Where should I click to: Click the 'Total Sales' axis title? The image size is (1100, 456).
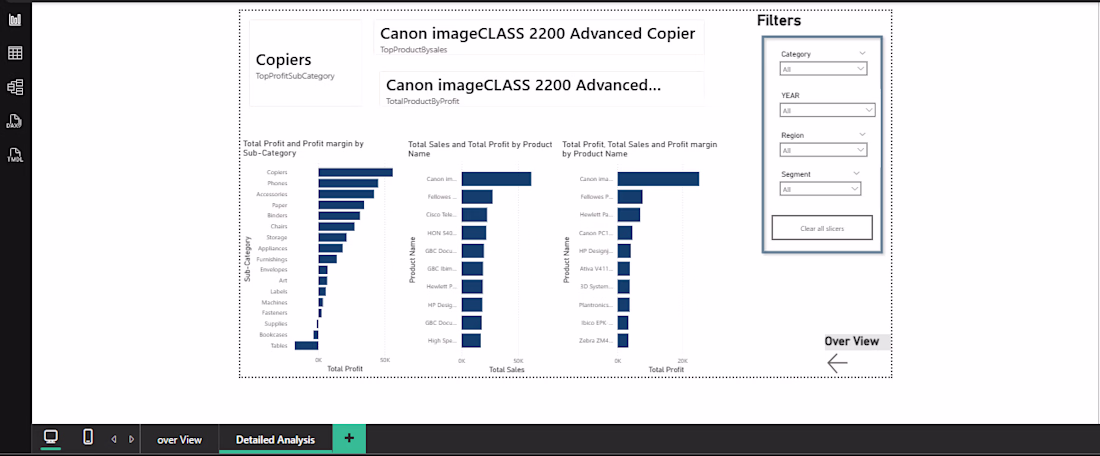507,370
